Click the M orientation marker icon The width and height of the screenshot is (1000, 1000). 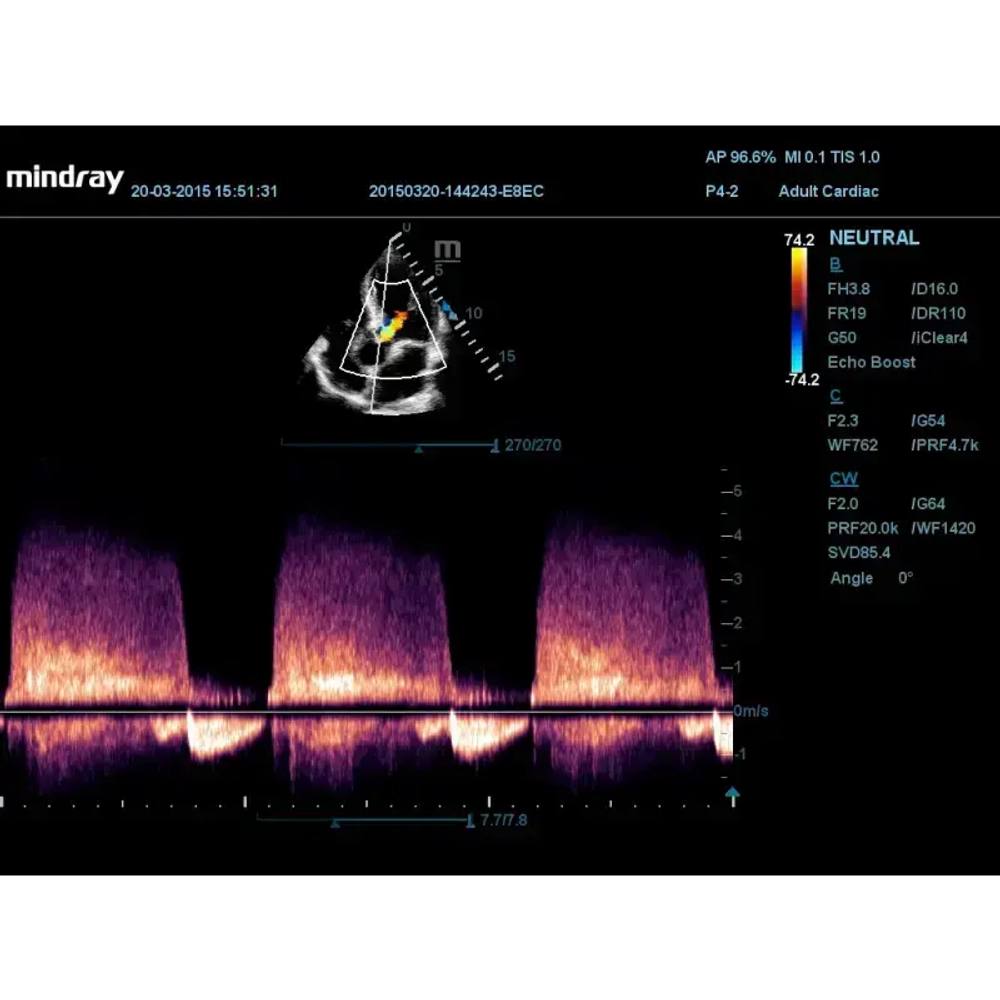(x=448, y=251)
